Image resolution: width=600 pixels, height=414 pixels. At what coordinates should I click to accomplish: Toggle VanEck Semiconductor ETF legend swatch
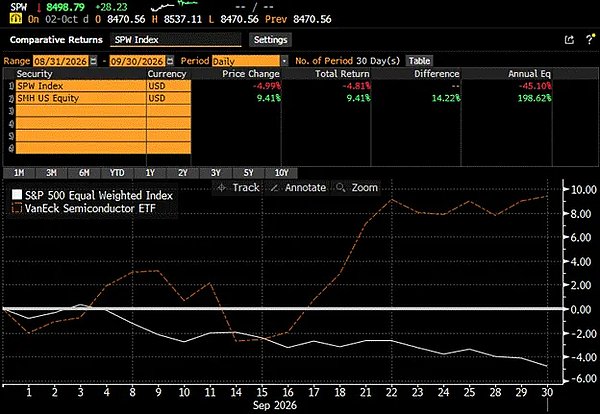click(17, 208)
